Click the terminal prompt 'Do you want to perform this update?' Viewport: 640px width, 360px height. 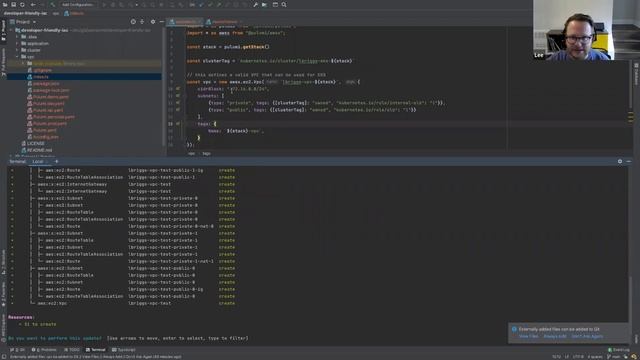pos(55,338)
